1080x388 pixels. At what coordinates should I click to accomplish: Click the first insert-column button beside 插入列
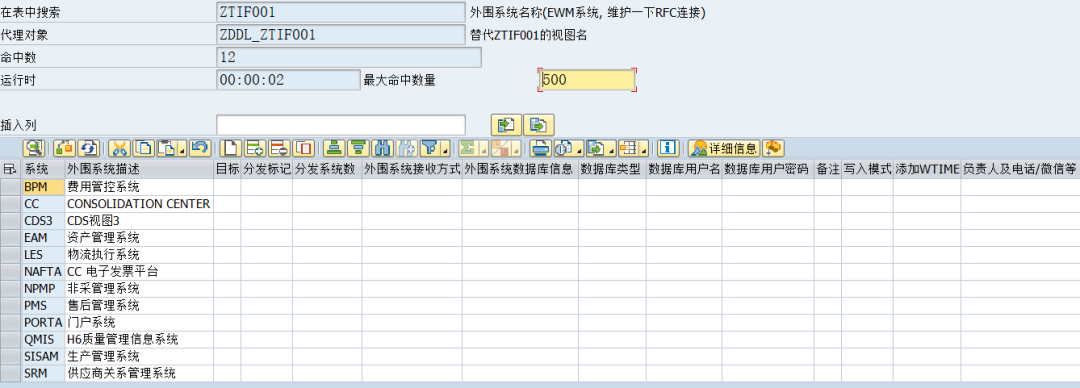click(506, 125)
